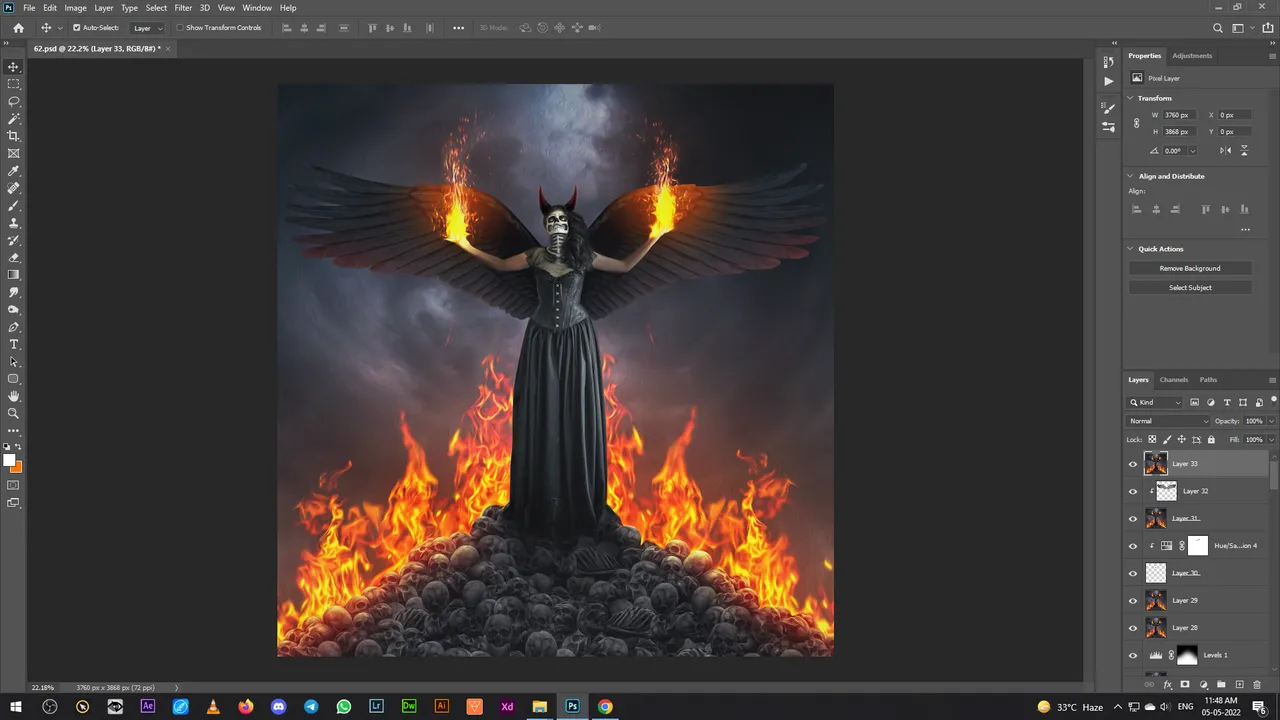Open blend mode Normal dropdown

pyautogui.click(x=1169, y=421)
